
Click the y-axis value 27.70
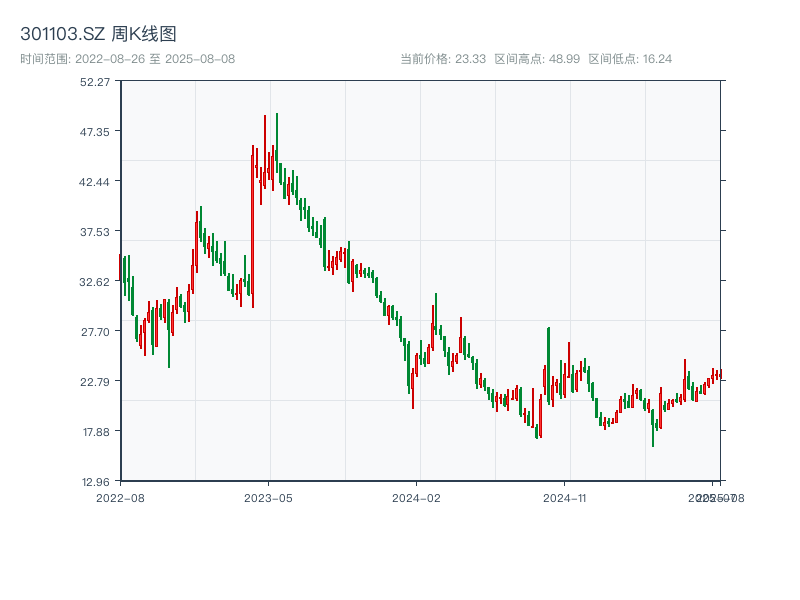(95, 332)
